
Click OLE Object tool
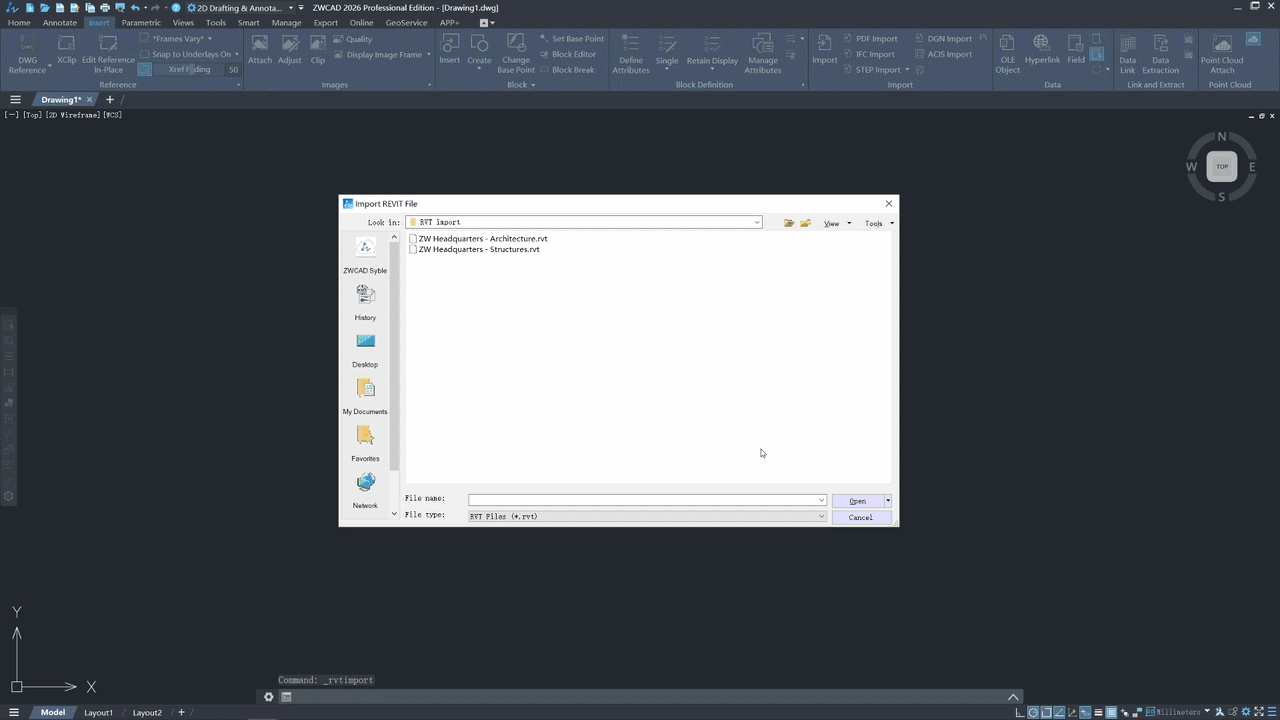tap(1007, 55)
